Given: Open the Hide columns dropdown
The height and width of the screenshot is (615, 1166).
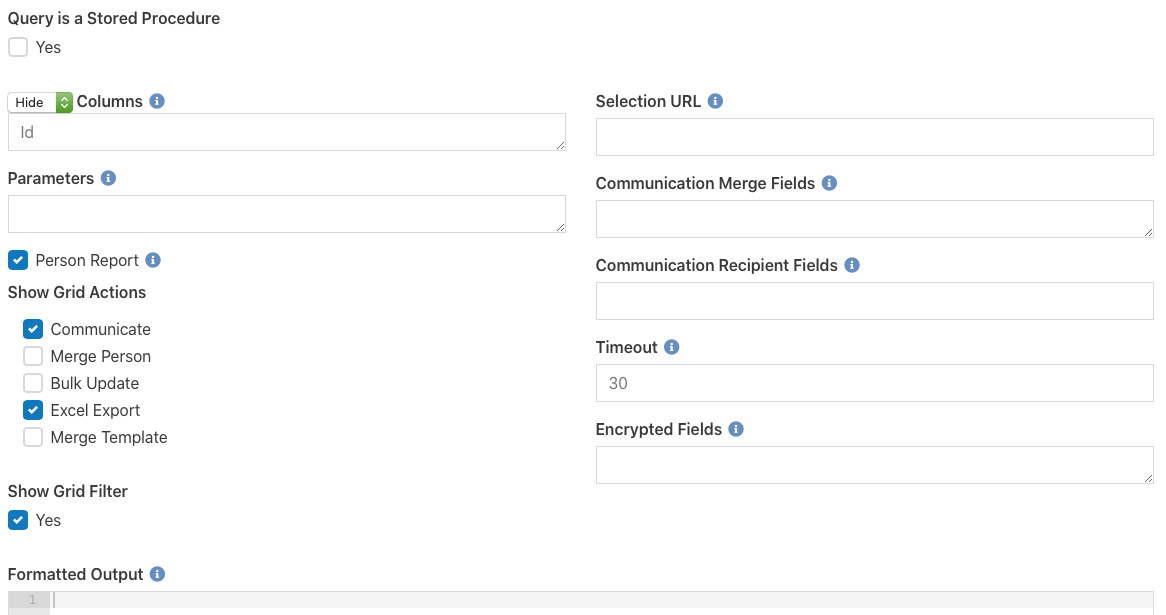Looking at the screenshot, I should [x=40, y=102].
